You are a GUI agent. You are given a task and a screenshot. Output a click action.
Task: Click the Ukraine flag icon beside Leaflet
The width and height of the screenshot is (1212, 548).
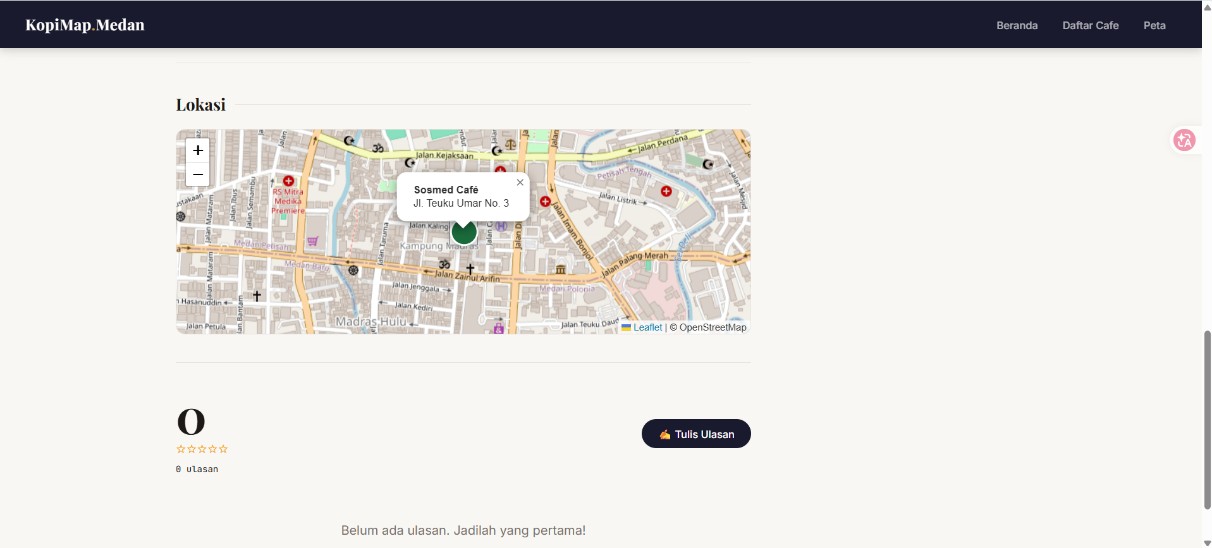click(x=626, y=327)
